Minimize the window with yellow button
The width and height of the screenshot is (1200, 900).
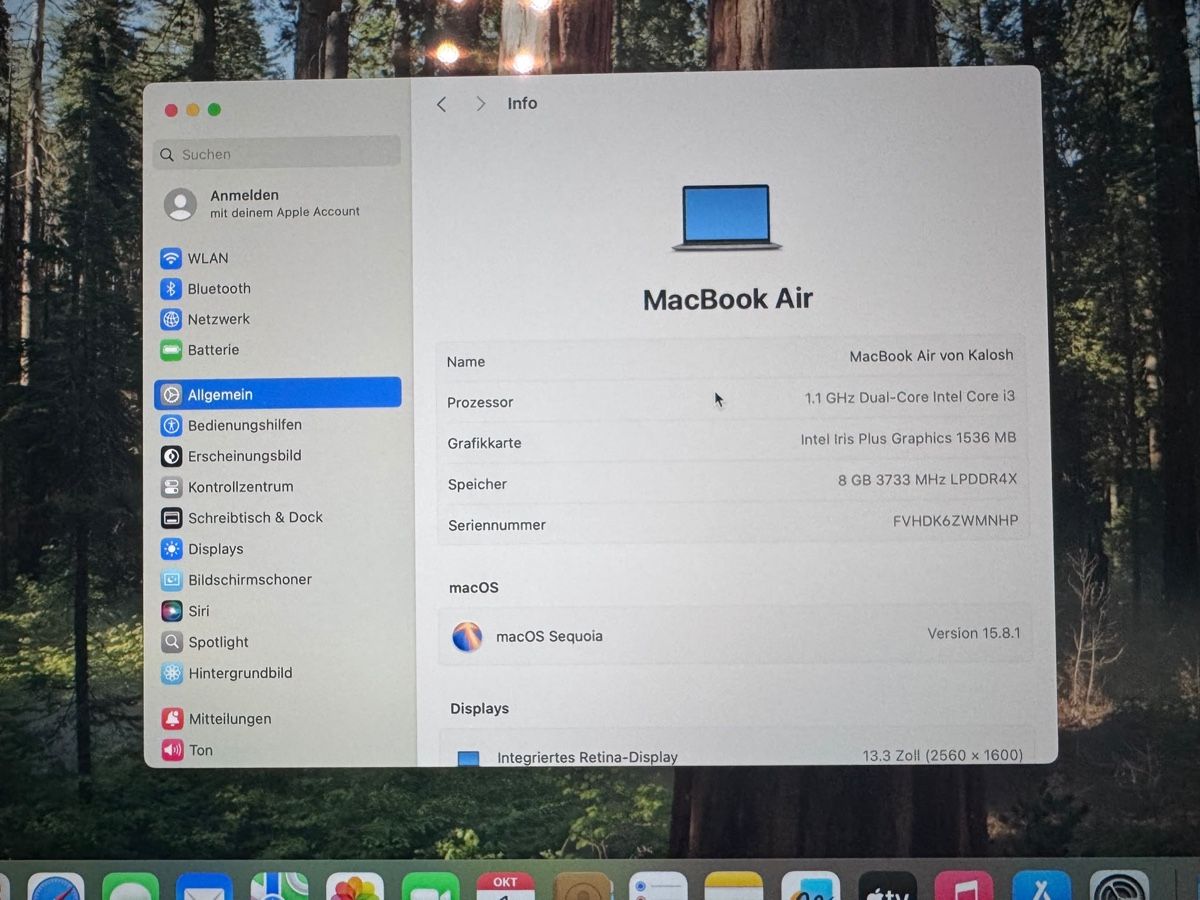coord(193,110)
